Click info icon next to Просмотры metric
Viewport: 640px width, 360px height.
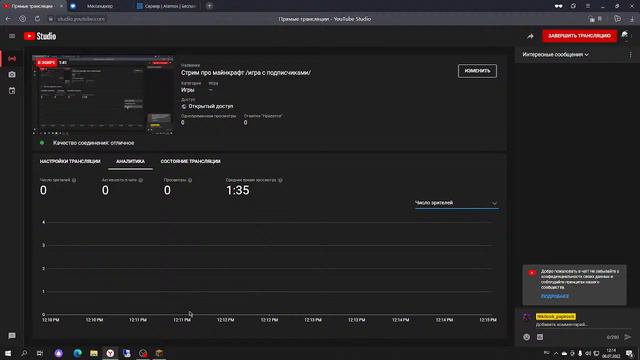point(190,180)
